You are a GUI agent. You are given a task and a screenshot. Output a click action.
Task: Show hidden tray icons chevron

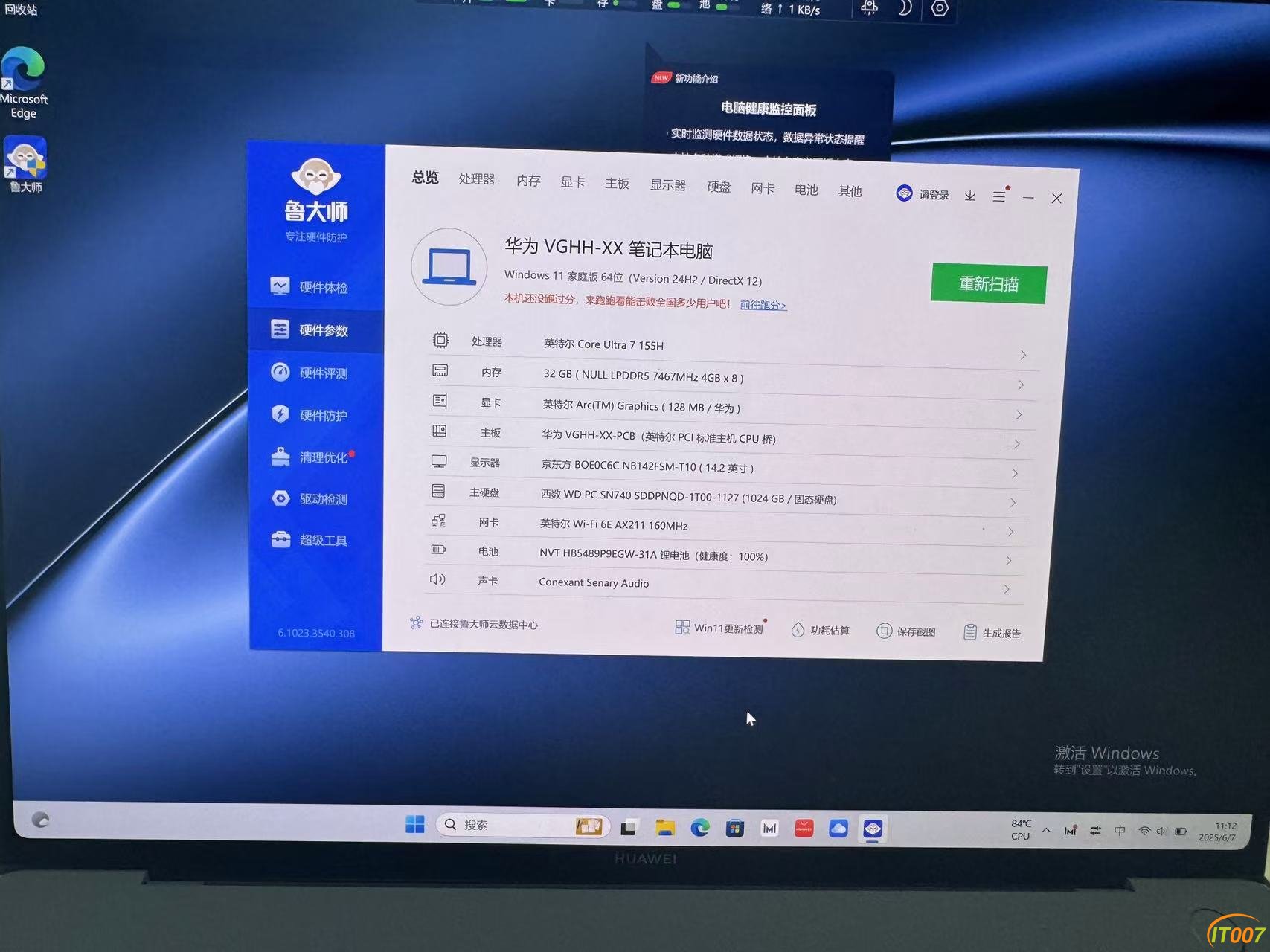click(1047, 830)
